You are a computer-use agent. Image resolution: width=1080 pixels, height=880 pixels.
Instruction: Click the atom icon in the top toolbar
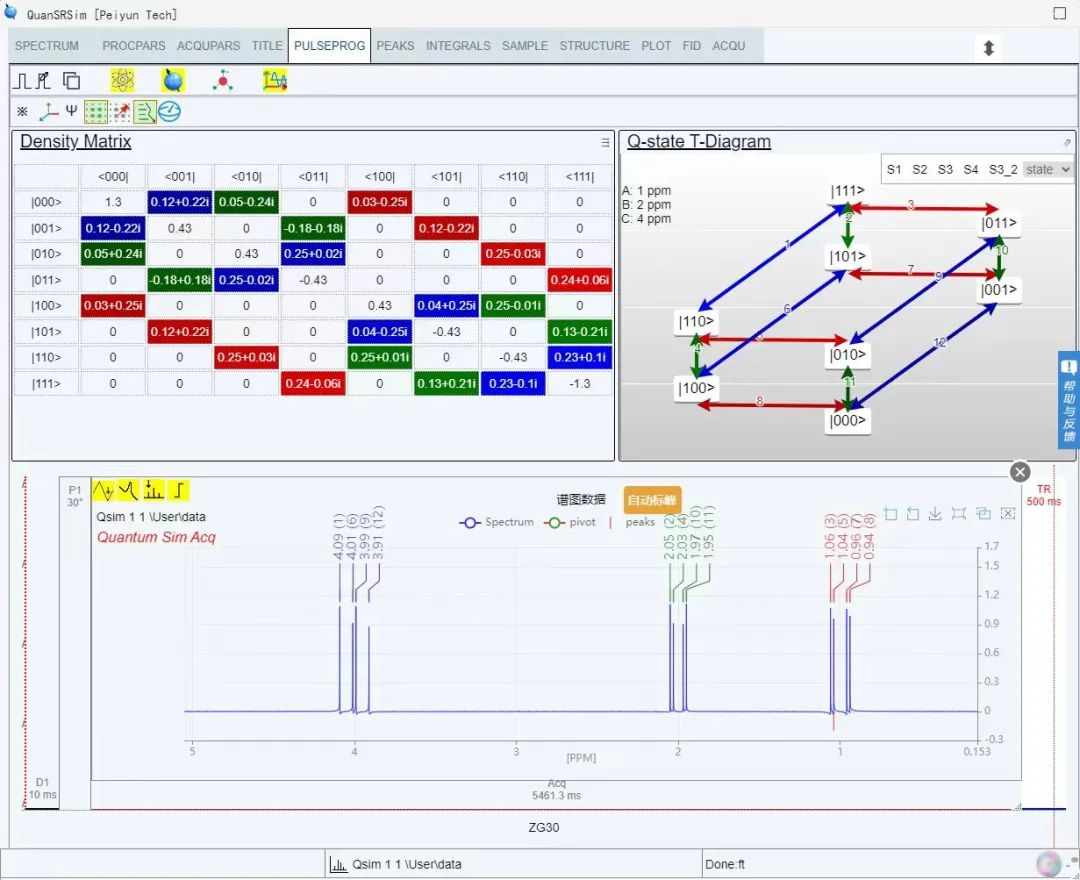[x=122, y=81]
